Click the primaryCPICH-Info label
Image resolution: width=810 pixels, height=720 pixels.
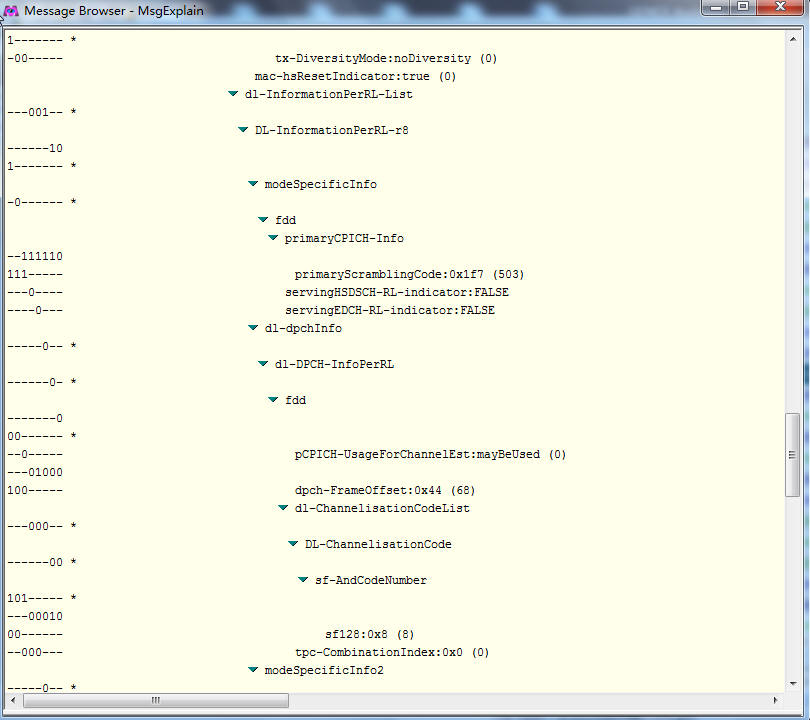pos(344,238)
